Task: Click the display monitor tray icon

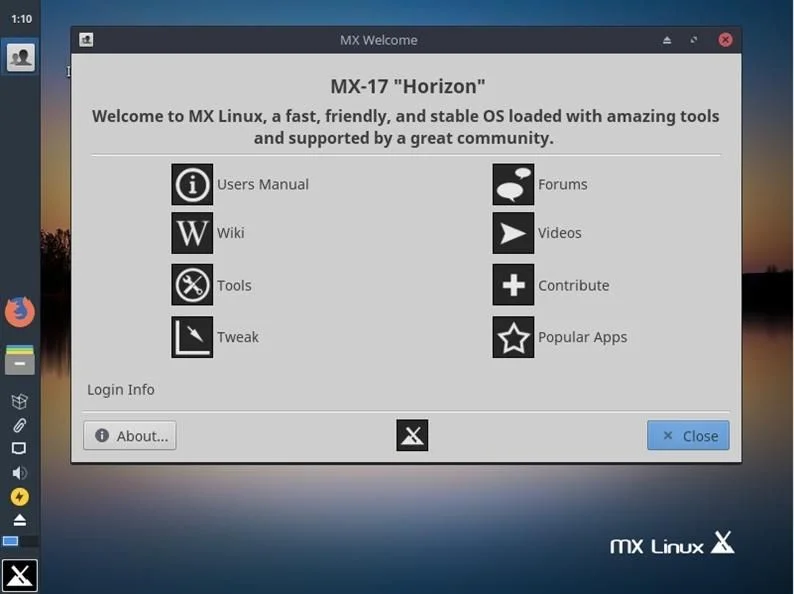Action: pyautogui.click(x=19, y=449)
